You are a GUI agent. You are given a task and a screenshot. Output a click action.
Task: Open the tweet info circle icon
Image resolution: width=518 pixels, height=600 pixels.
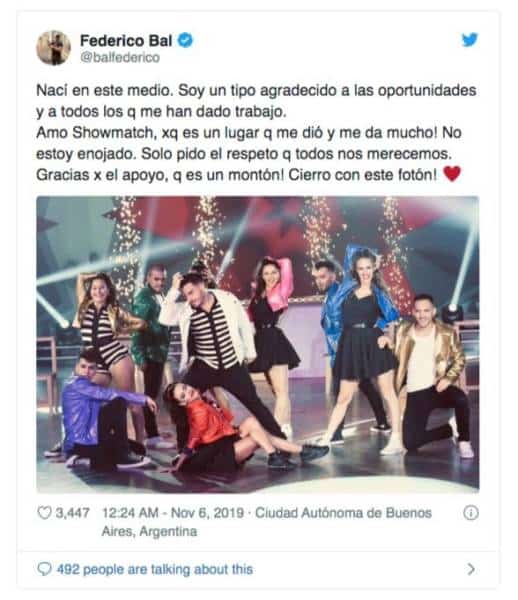coord(471,513)
